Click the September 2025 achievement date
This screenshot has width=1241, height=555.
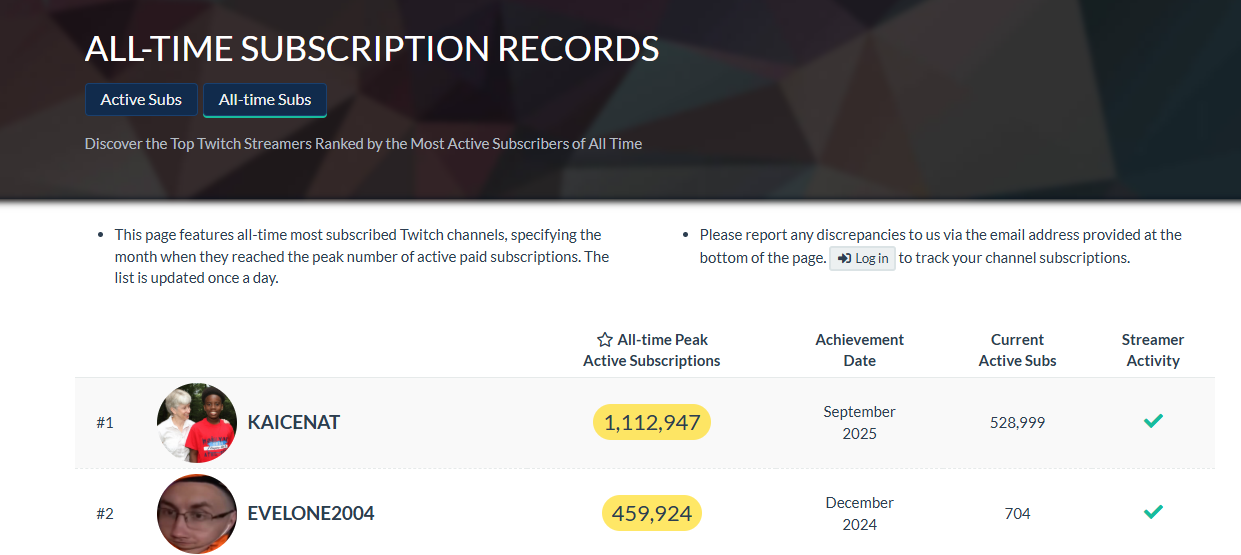(x=859, y=422)
